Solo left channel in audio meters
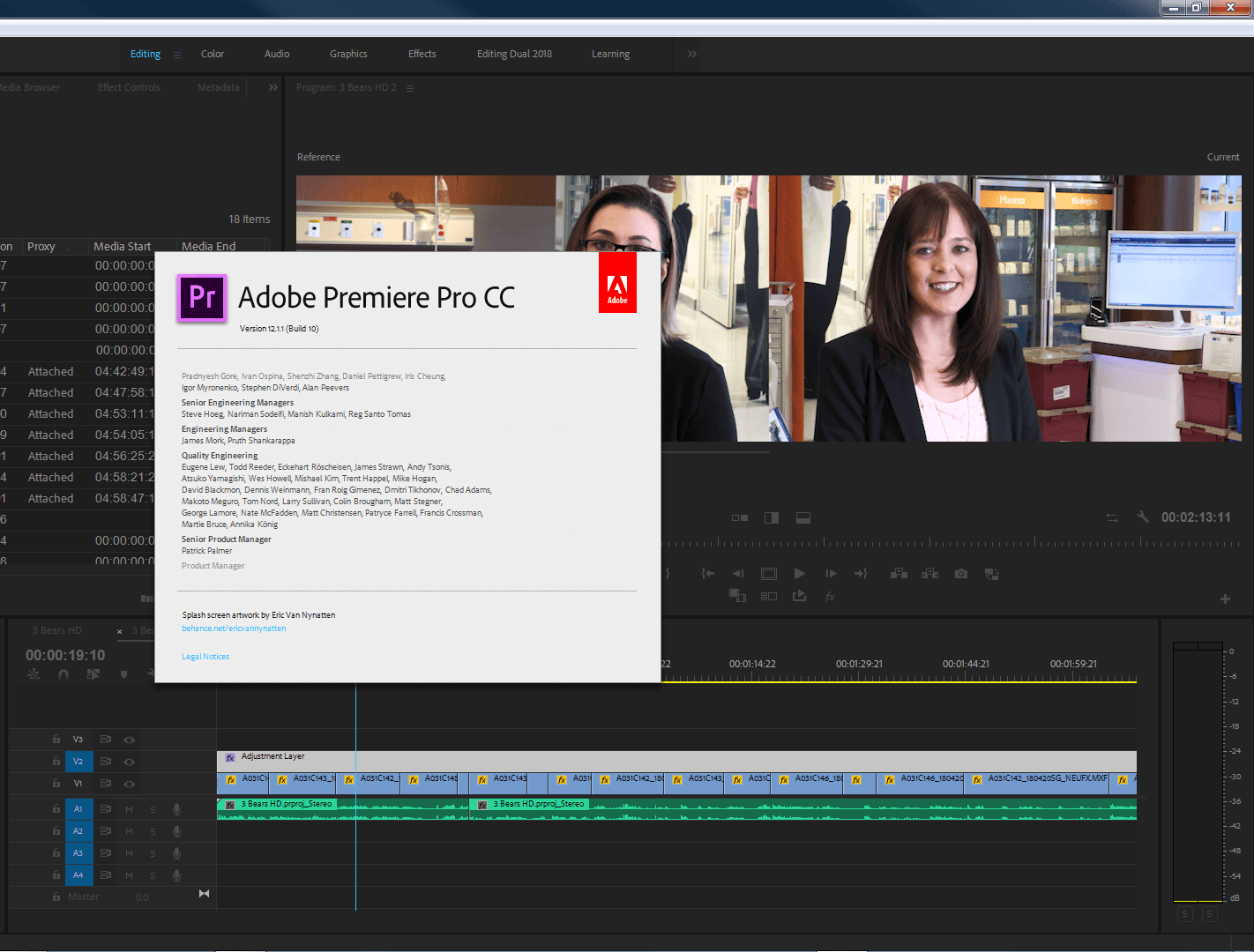The height and width of the screenshot is (952, 1254). click(1185, 915)
